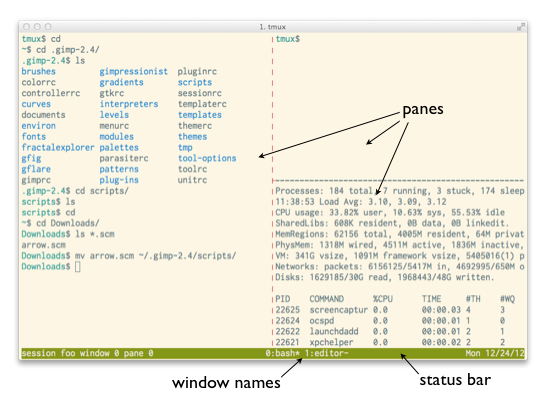This screenshot has width=547, height=404.
Task: Click the 'Processes: 184 total' line
Action: (x=400, y=191)
